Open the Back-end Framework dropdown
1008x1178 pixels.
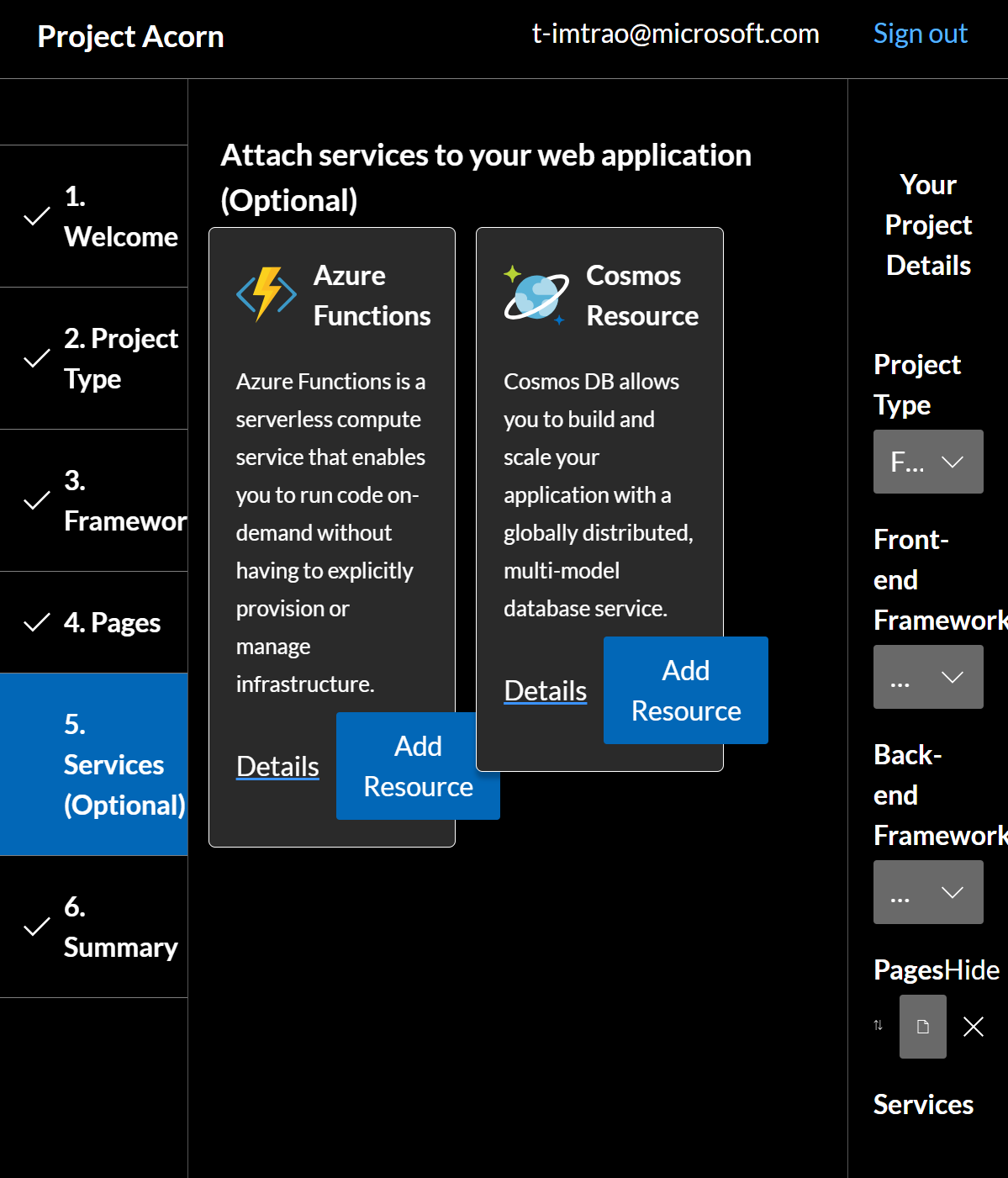coord(928,892)
